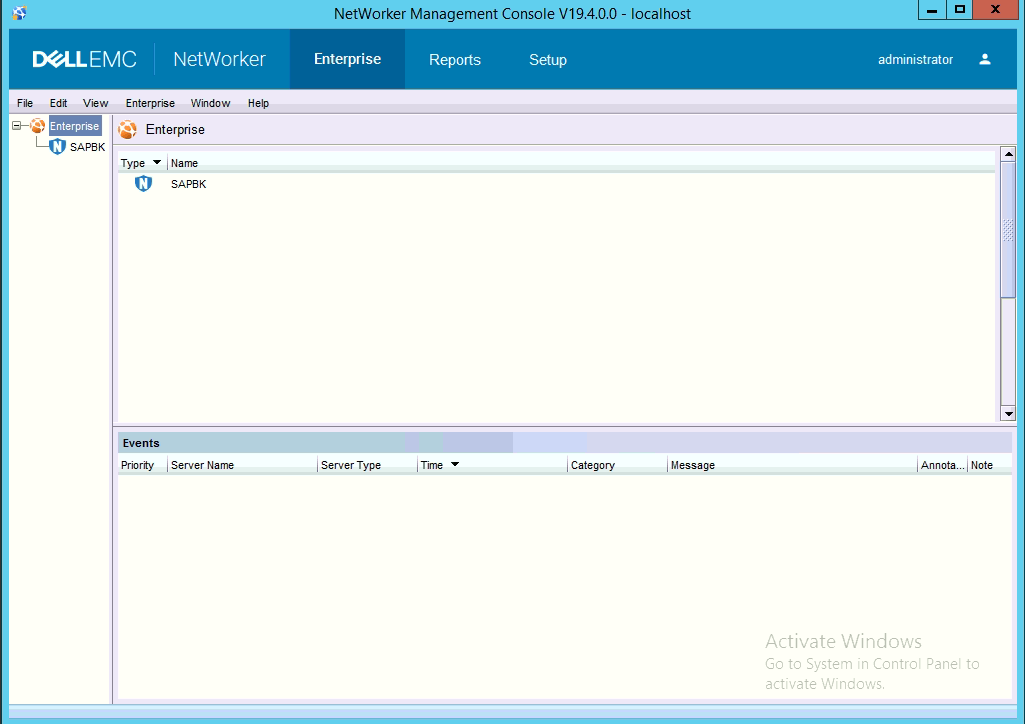This screenshot has width=1025, height=724.
Task: Click the Enterprise globe icon in tree
Action: pos(38,126)
